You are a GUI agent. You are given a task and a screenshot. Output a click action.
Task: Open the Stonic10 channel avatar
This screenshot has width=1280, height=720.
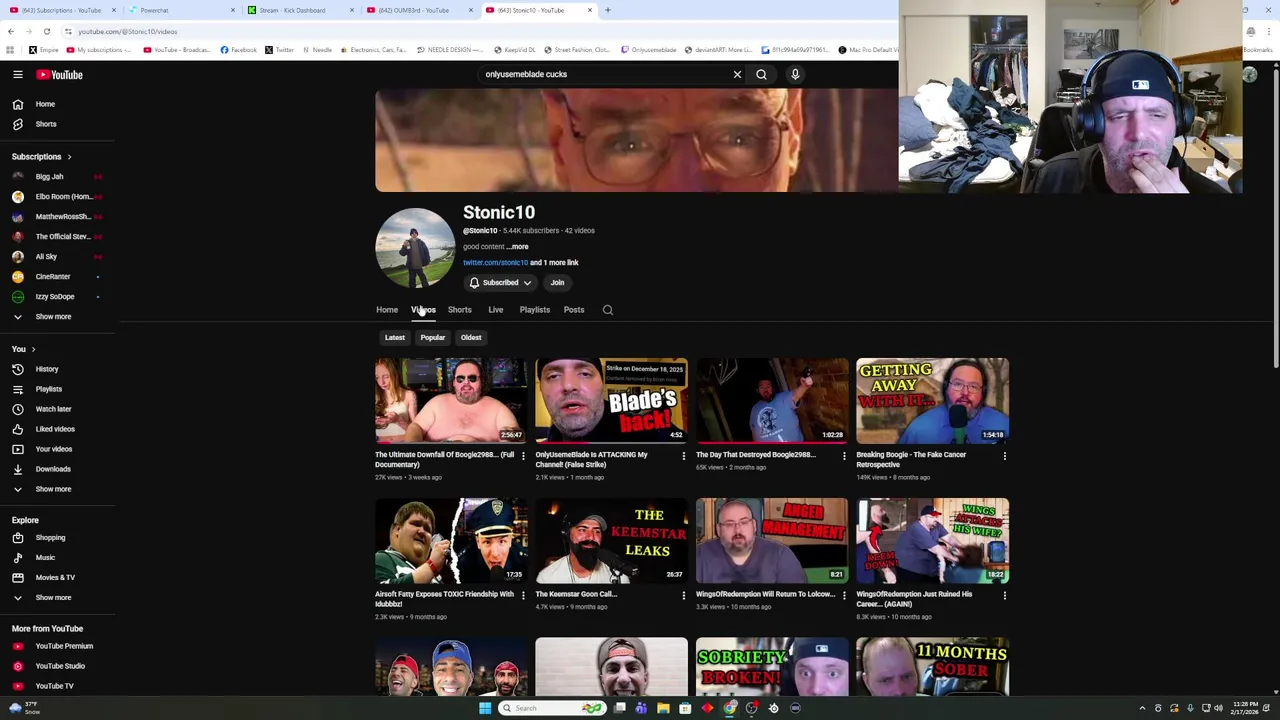pos(415,248)
